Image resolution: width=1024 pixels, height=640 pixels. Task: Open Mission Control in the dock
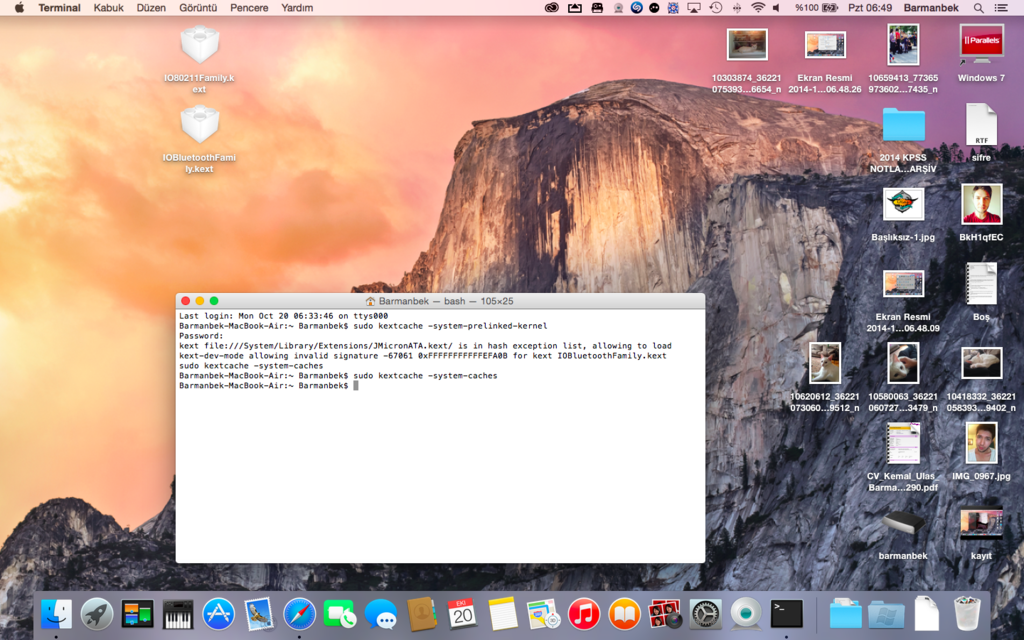point(137,615)
